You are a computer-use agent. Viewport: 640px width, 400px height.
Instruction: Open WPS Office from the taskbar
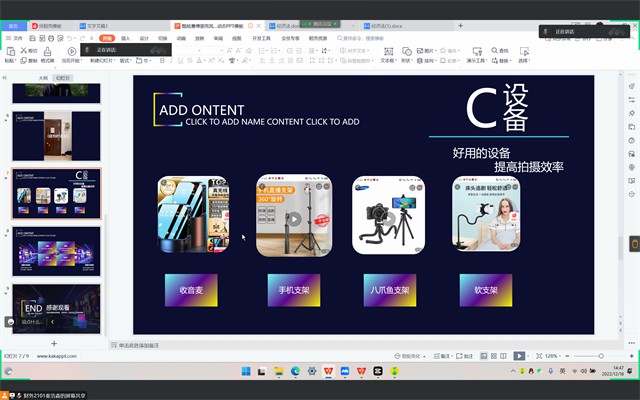(x=328, y=371)
